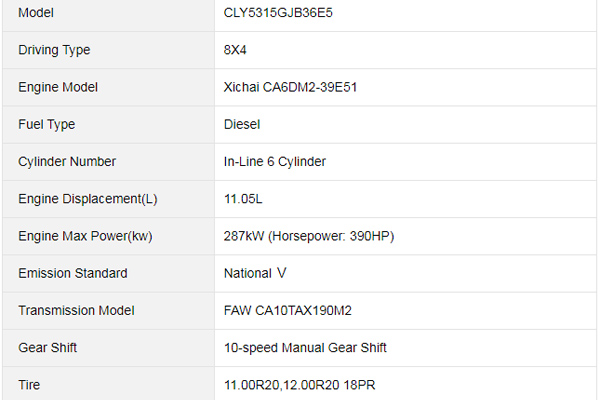Image resolution: width=600 pixels, height=400 pixels.
Task: Select the 11.00R20,12.00R20 18PR tire value
Action: click(x=300, y=385)
